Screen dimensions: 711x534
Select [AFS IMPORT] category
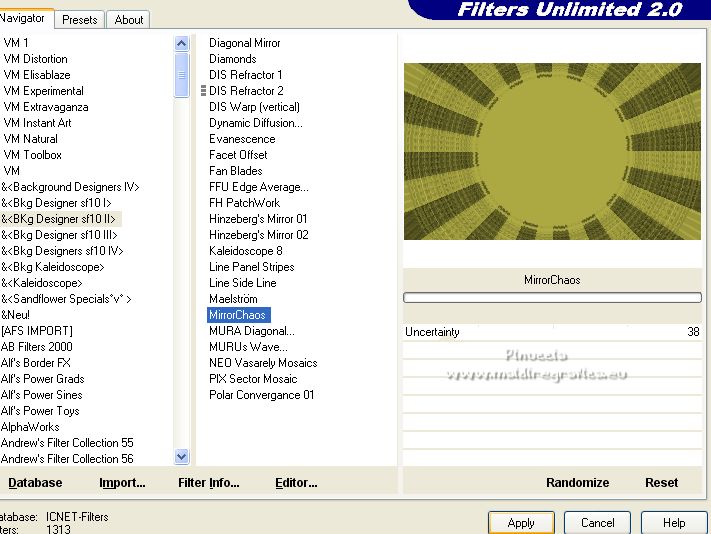pos(37,331)
